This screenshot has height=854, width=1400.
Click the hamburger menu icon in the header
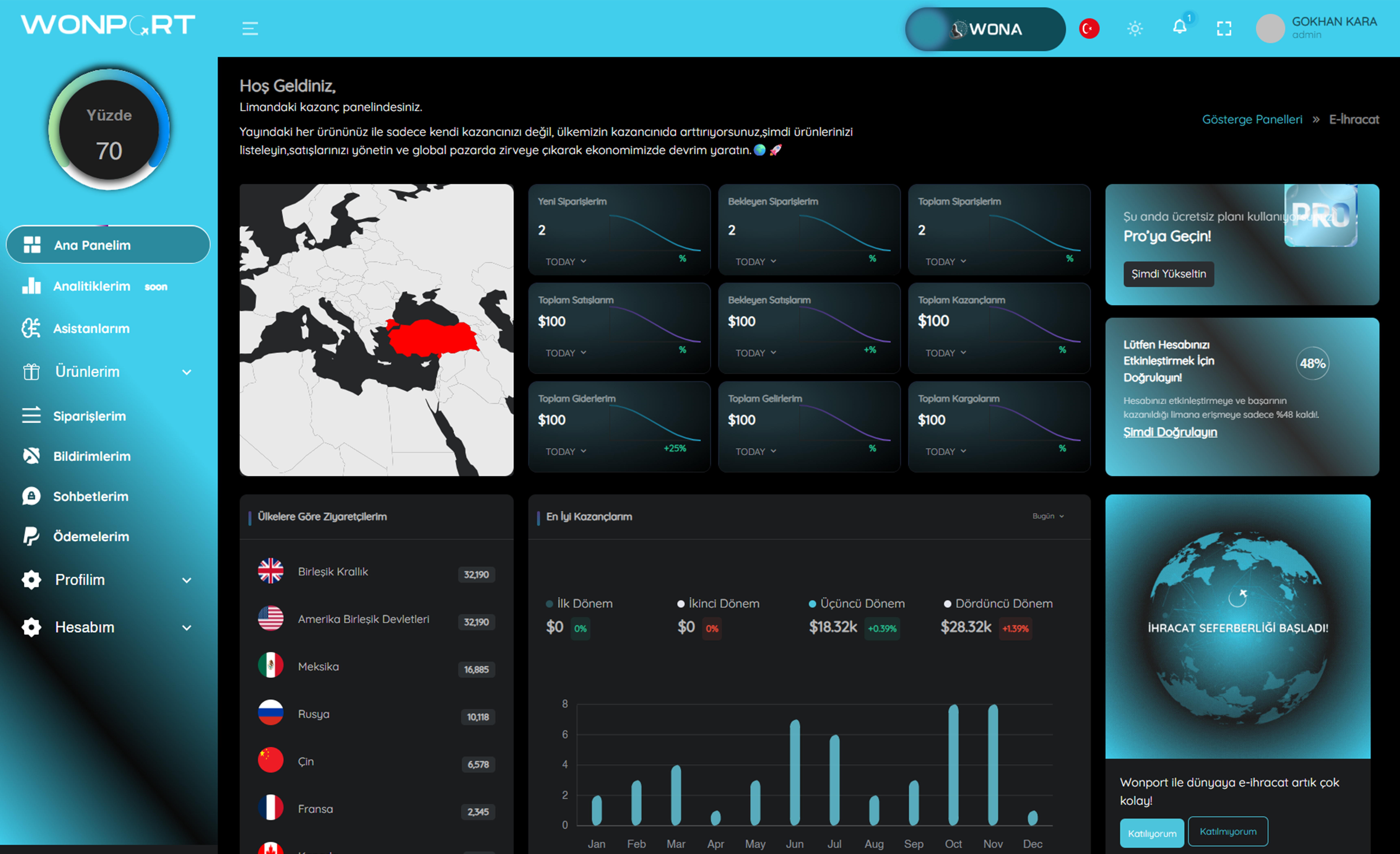tap(250, 28)
